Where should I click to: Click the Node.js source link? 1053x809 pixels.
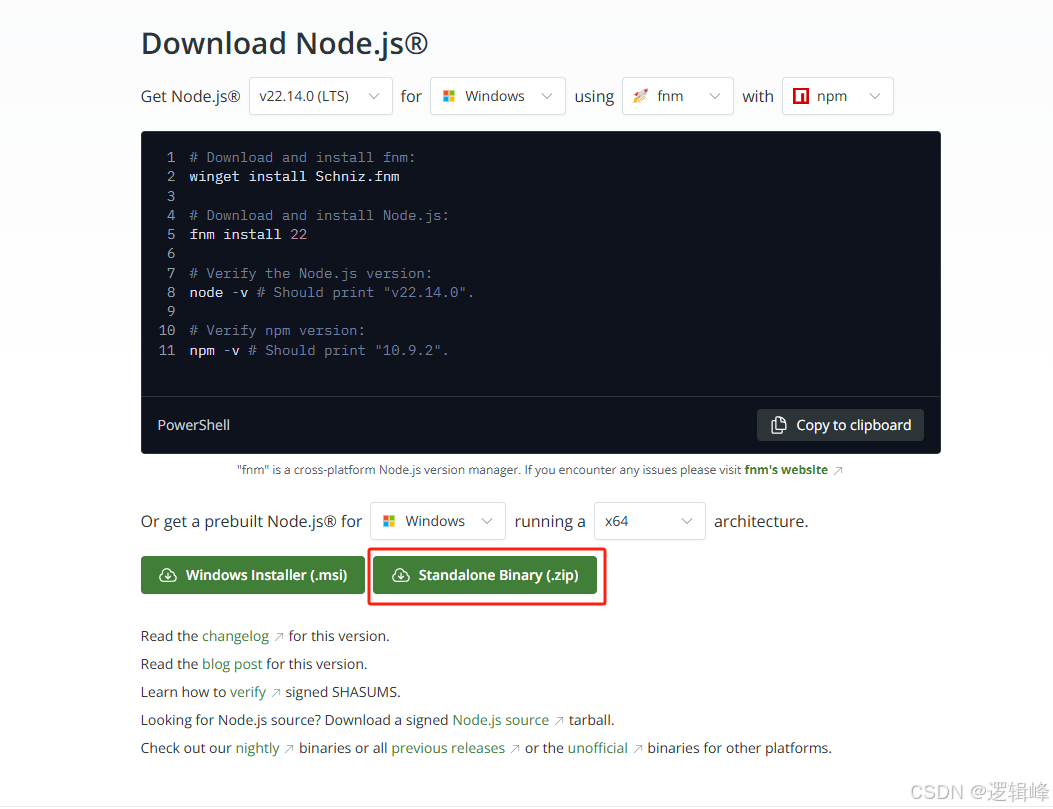(x=500, y=719)
